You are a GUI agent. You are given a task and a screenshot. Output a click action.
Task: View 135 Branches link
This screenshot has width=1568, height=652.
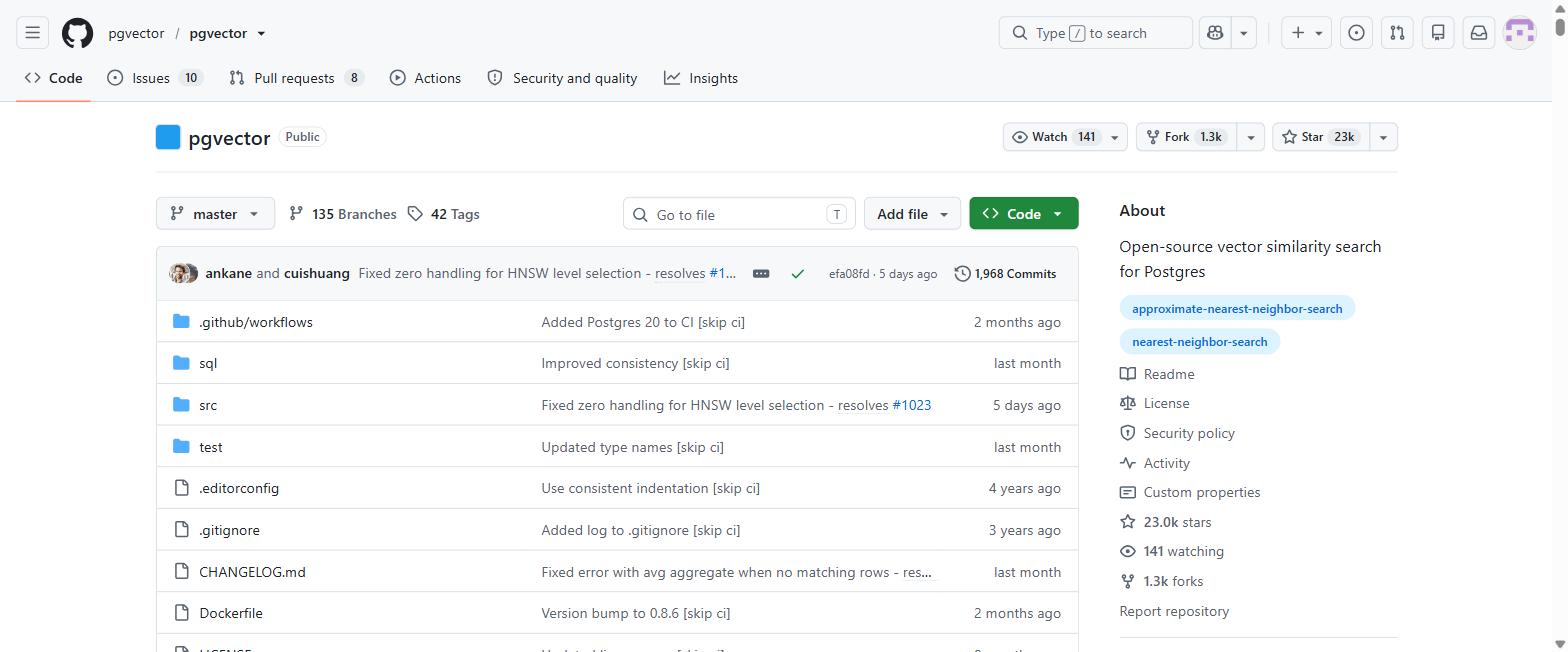(x=342, y=214)
